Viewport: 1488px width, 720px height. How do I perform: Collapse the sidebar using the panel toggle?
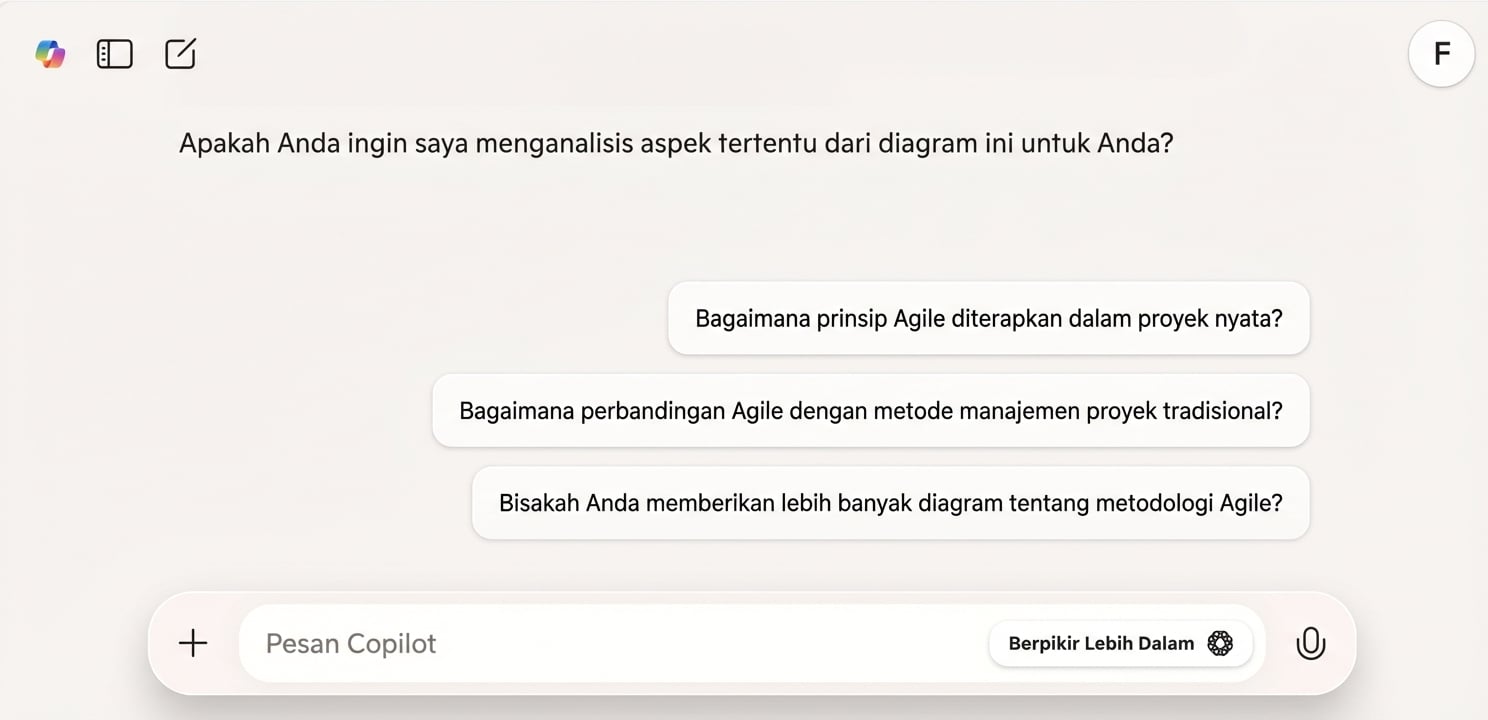click(x=114, y=54)
